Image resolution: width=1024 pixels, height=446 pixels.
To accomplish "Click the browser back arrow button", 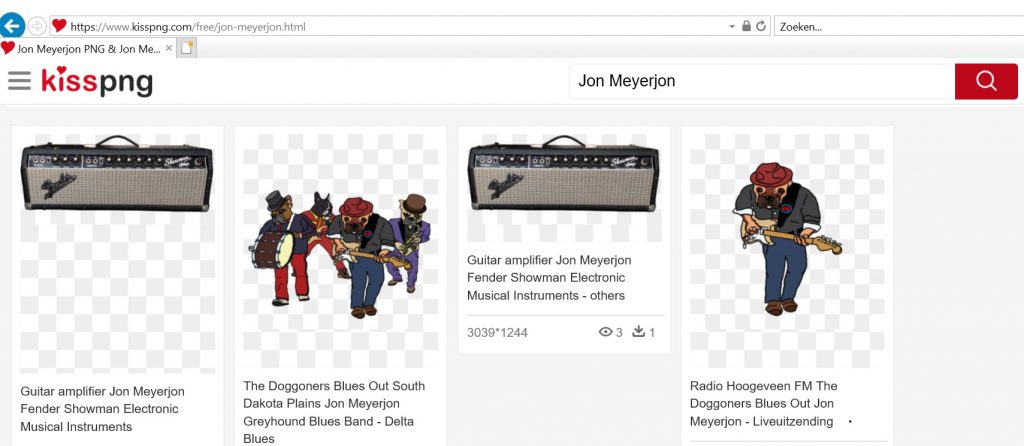I will pos(12,26).
